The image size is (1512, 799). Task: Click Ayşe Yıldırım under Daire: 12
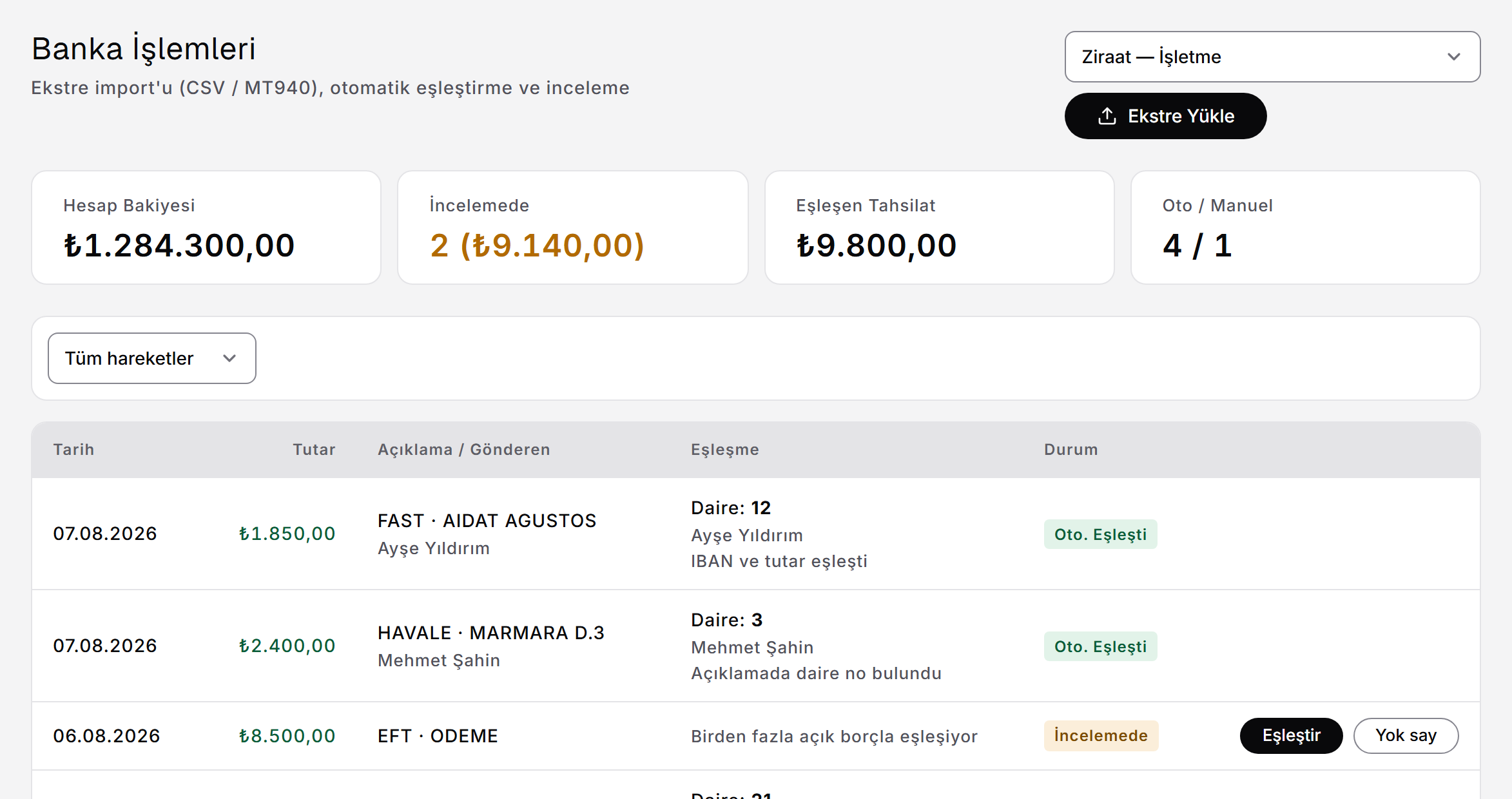(x=747, y=535)
